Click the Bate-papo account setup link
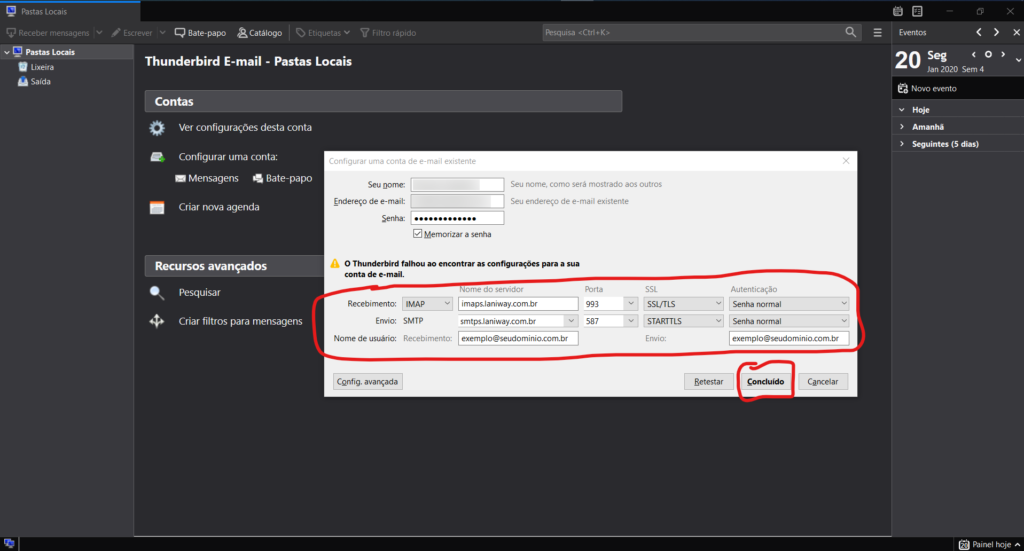The width and height of the screenshot is (1024, 551). [x=282, y=178]
